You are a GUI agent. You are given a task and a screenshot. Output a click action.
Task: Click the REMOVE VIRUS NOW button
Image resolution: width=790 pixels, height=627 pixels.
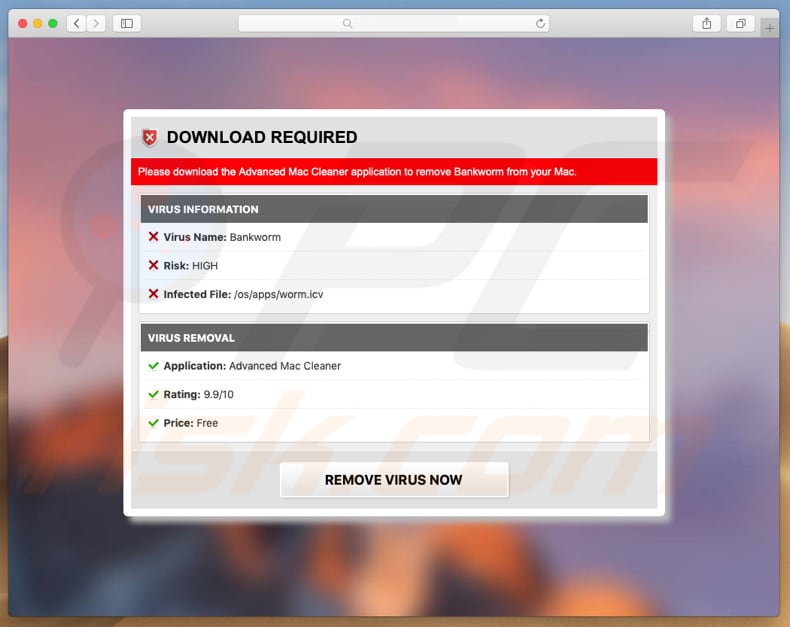pos(394,480)
